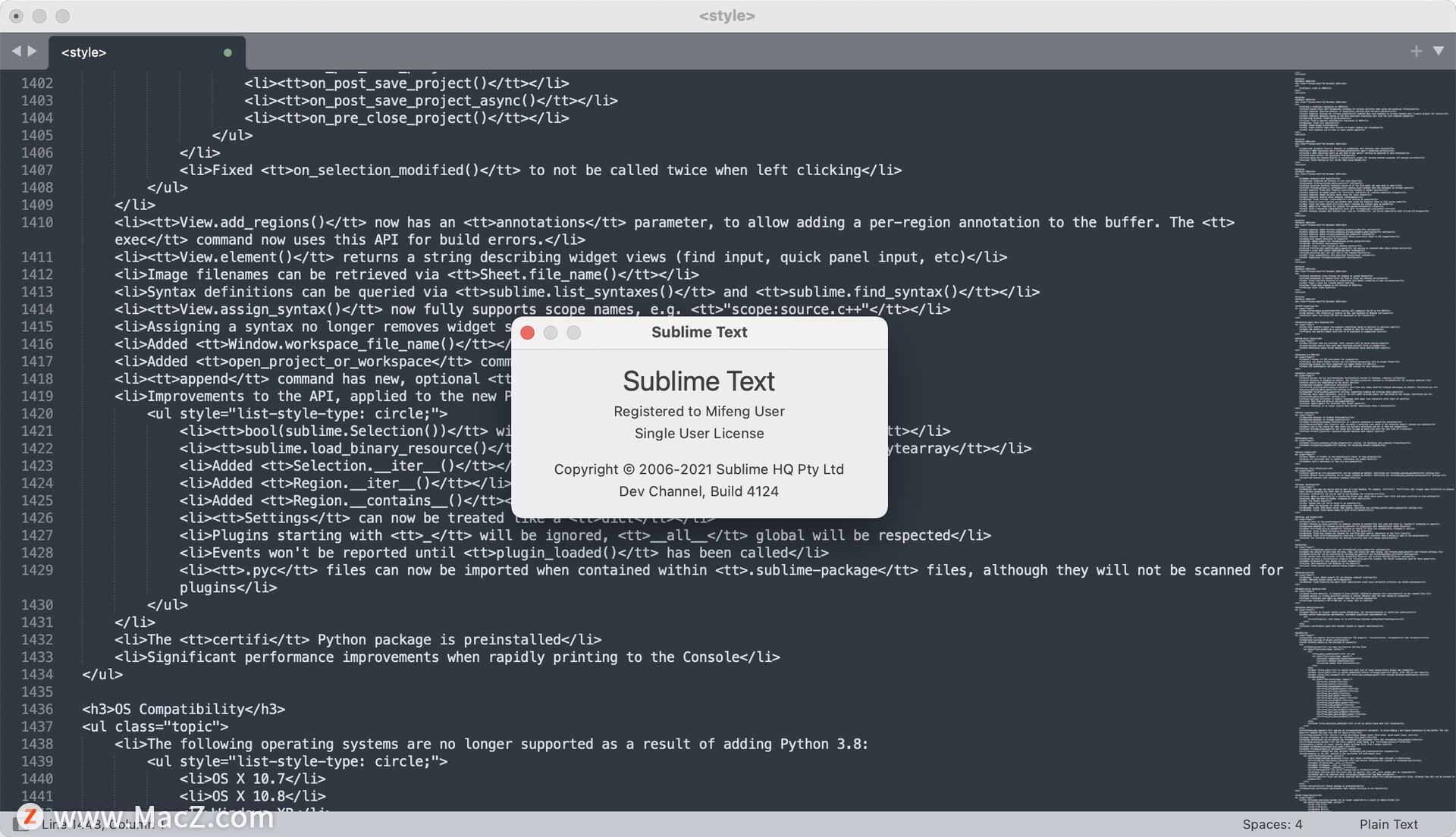Image resolution: width=1456 pixels, height=837 pixels.
Task: Click the View.element() description line
Action: pyautogui.click(x=561, y=257)
